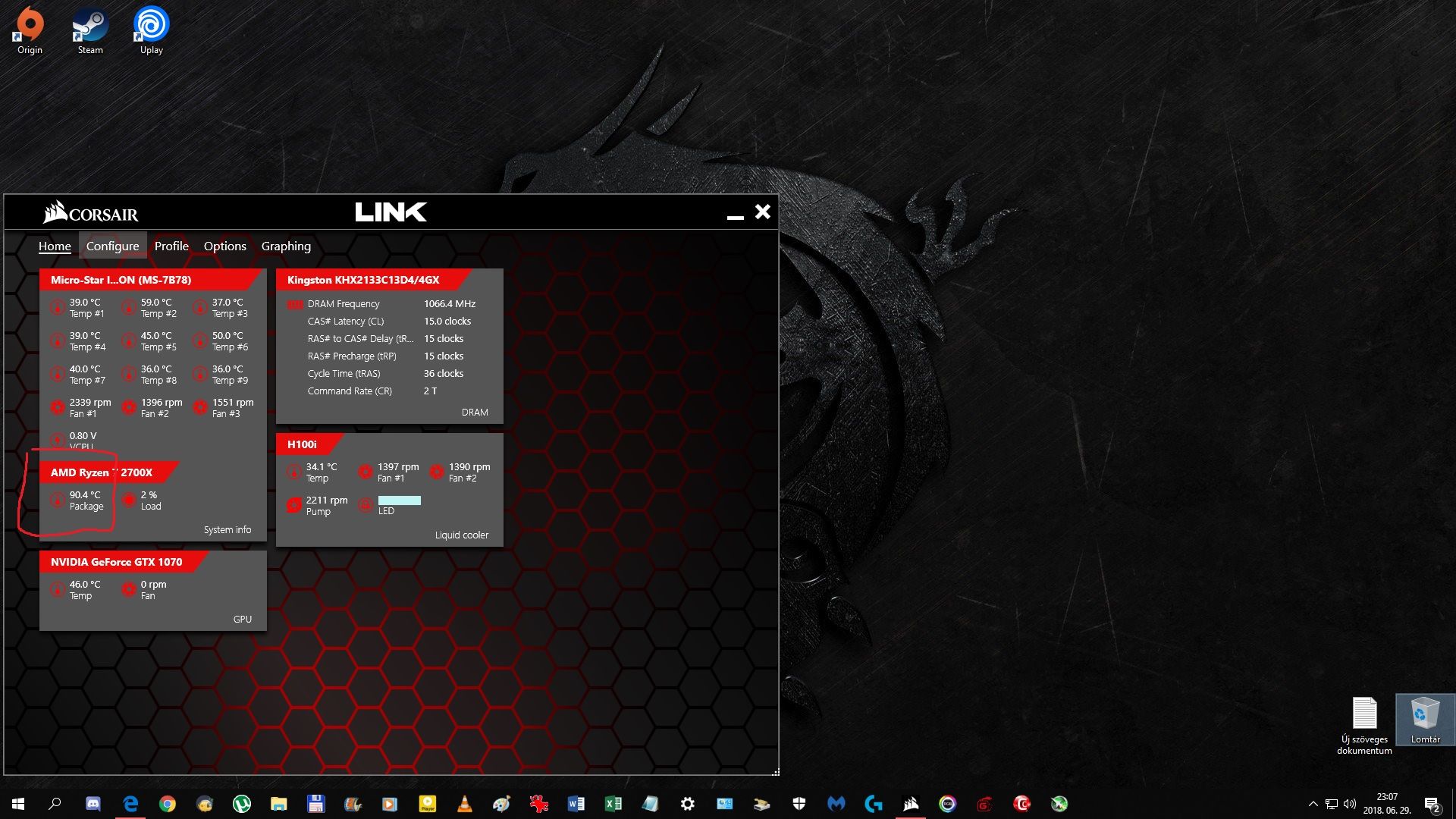Click the Micro-Star motherboard panel header
Viewport: 1456px width, 819px height.
121,280
